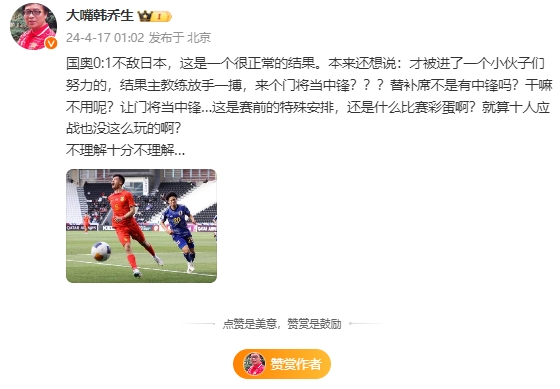
Task: Click the orange verified V badge
Action: [x=51, y=43]
